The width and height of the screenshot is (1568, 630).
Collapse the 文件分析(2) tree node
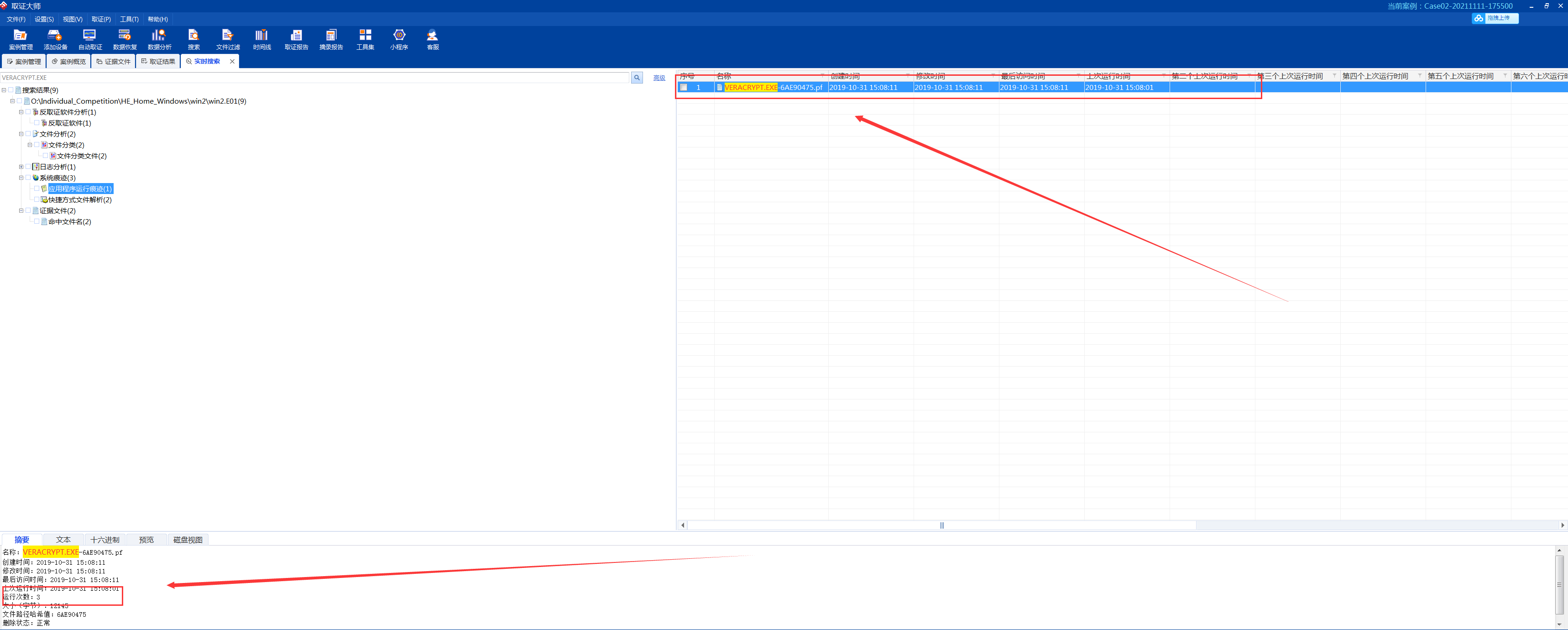click(21, 134)
